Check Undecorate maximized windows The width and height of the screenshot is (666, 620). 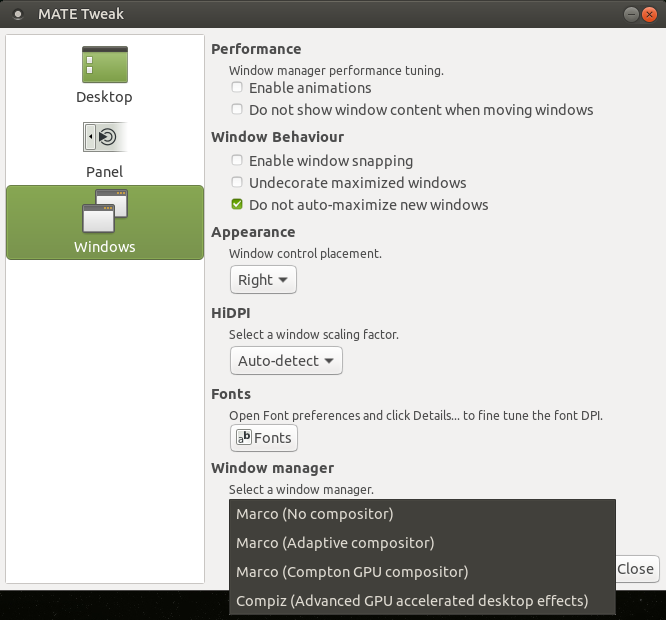[237, 183]
